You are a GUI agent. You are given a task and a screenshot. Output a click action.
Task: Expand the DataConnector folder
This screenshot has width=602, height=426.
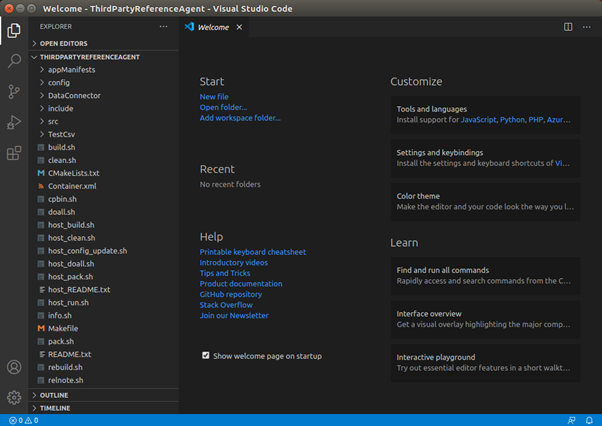pos(104,96)
